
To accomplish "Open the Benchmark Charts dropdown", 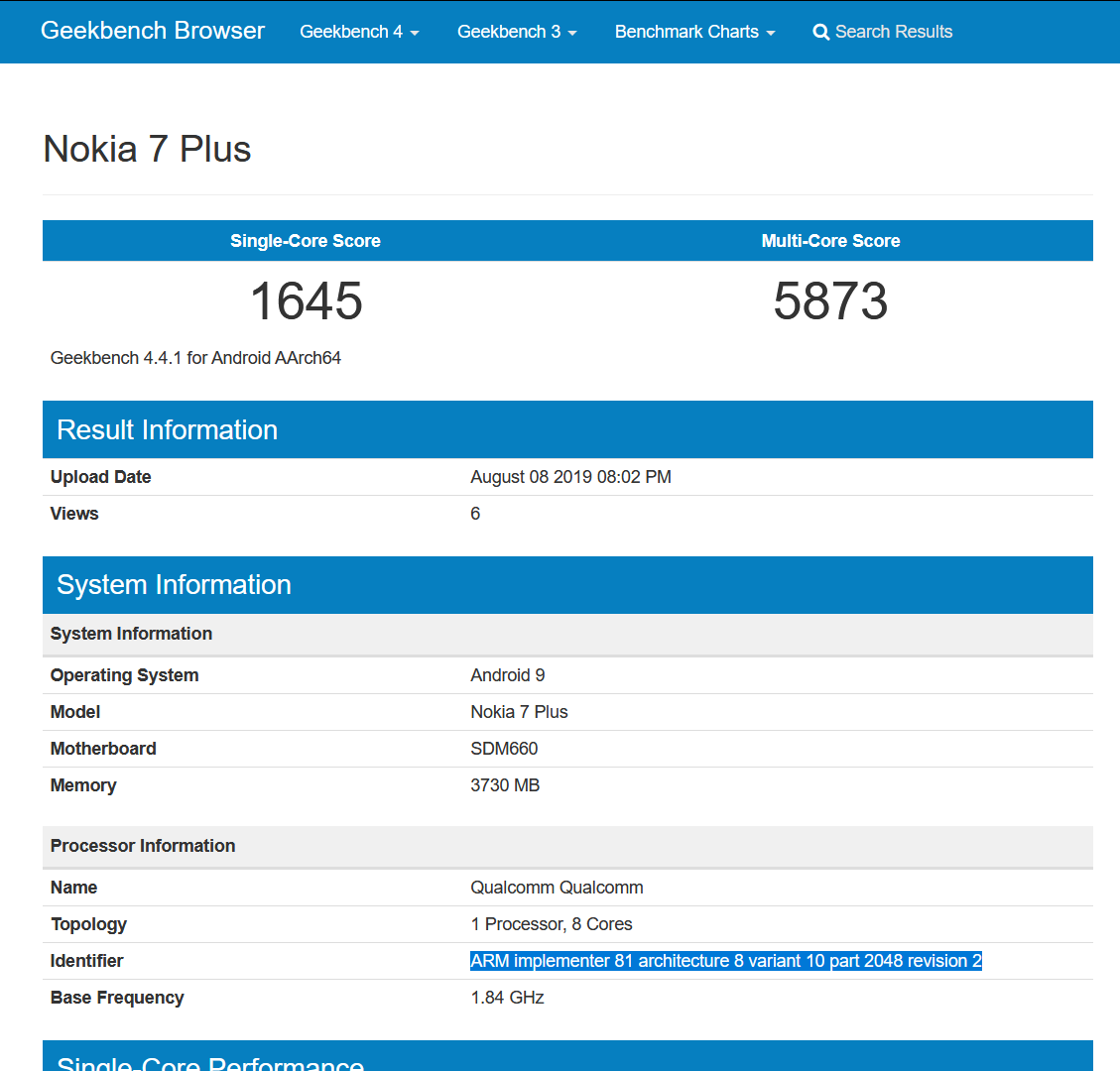I will point(695,32).
